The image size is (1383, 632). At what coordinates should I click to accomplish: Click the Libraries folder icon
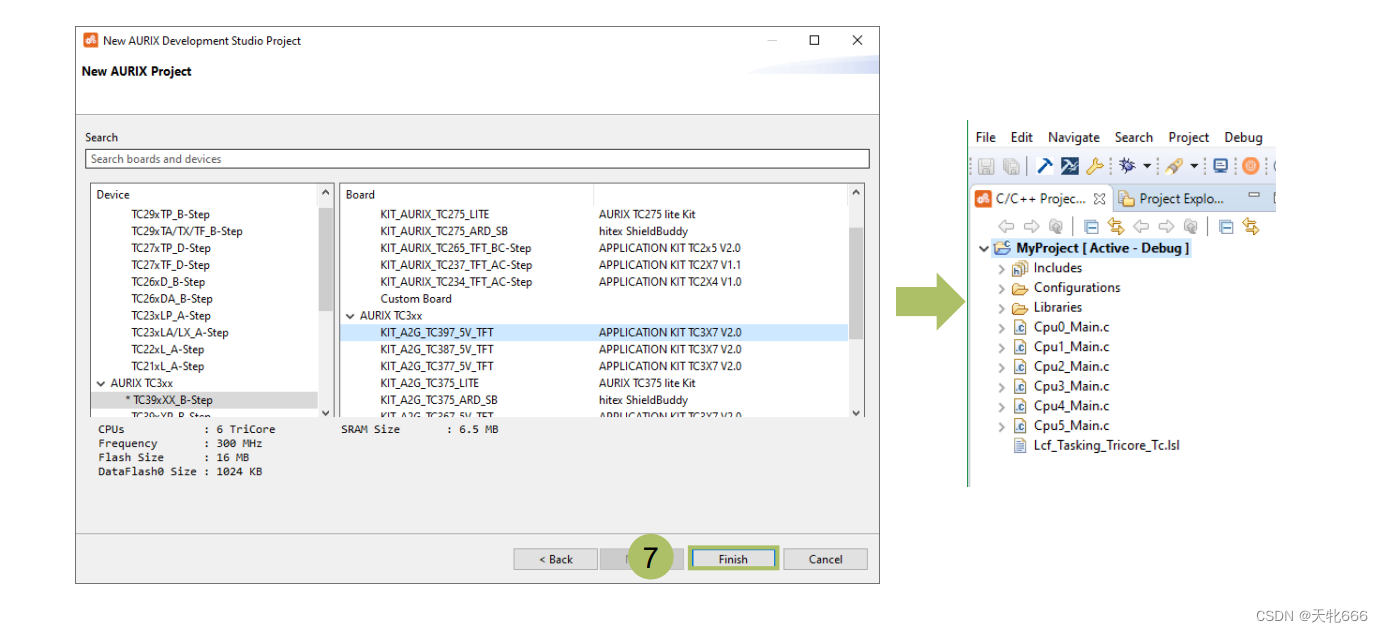tap(1020, 308)
